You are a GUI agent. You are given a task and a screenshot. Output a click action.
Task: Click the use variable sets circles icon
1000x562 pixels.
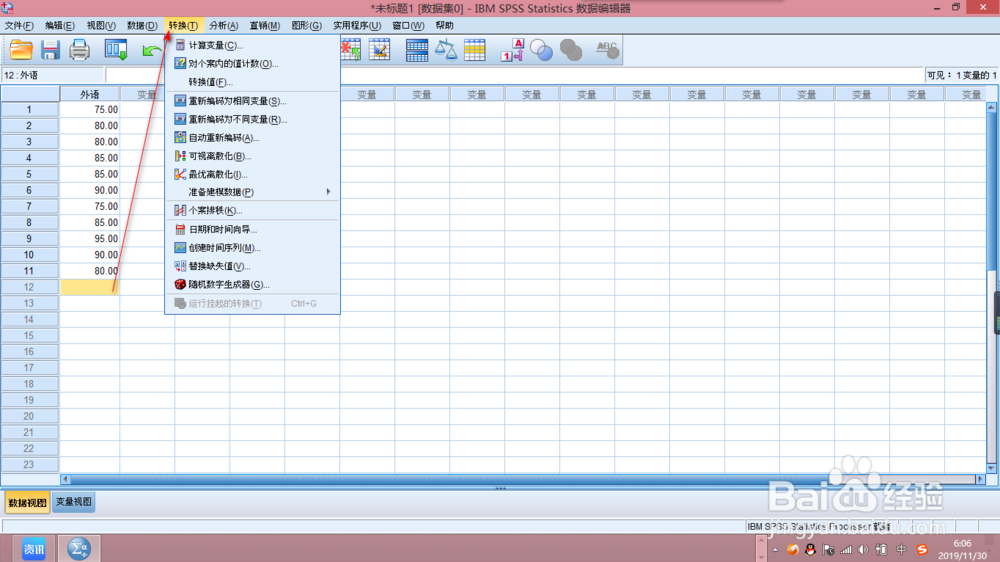(541, 50)
